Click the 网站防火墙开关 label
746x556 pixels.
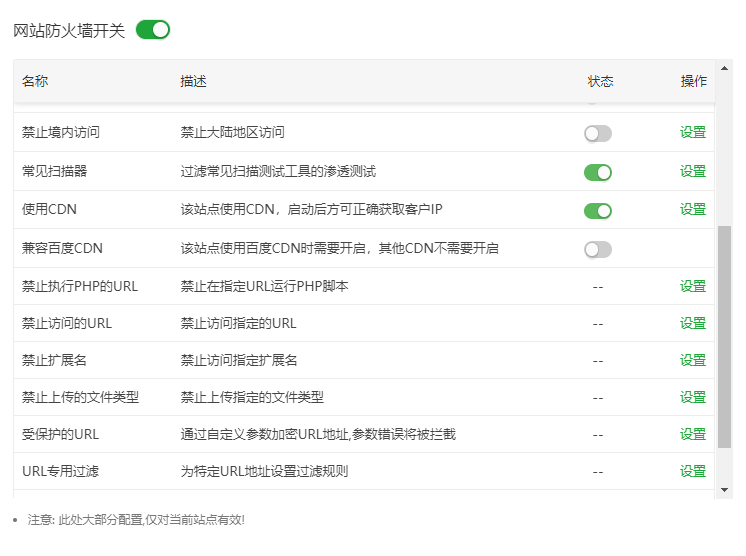(69, 30)
